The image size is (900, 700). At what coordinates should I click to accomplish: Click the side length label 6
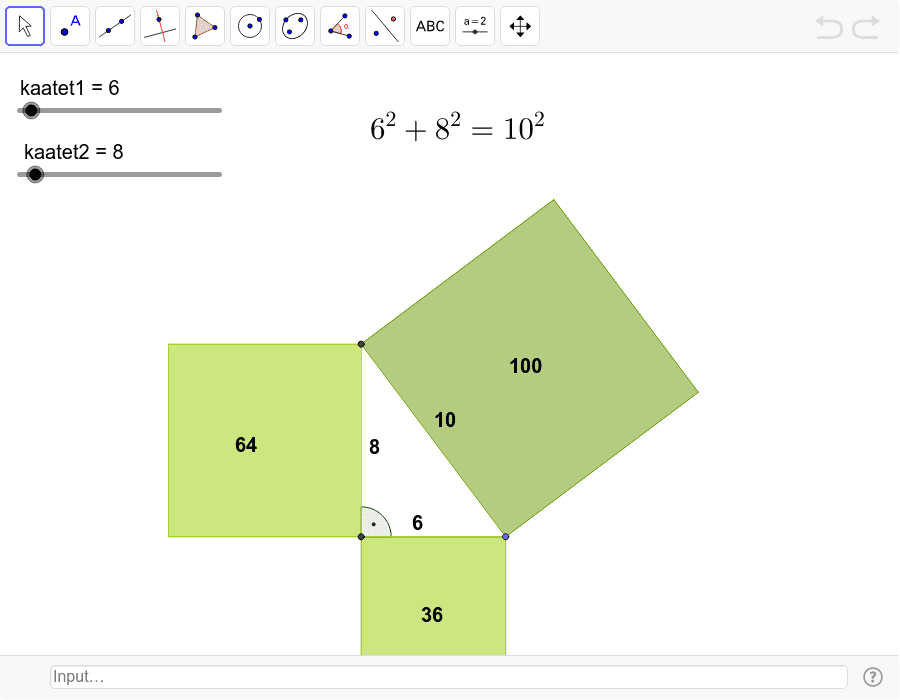pyautogui.click(x=417, y=523)
